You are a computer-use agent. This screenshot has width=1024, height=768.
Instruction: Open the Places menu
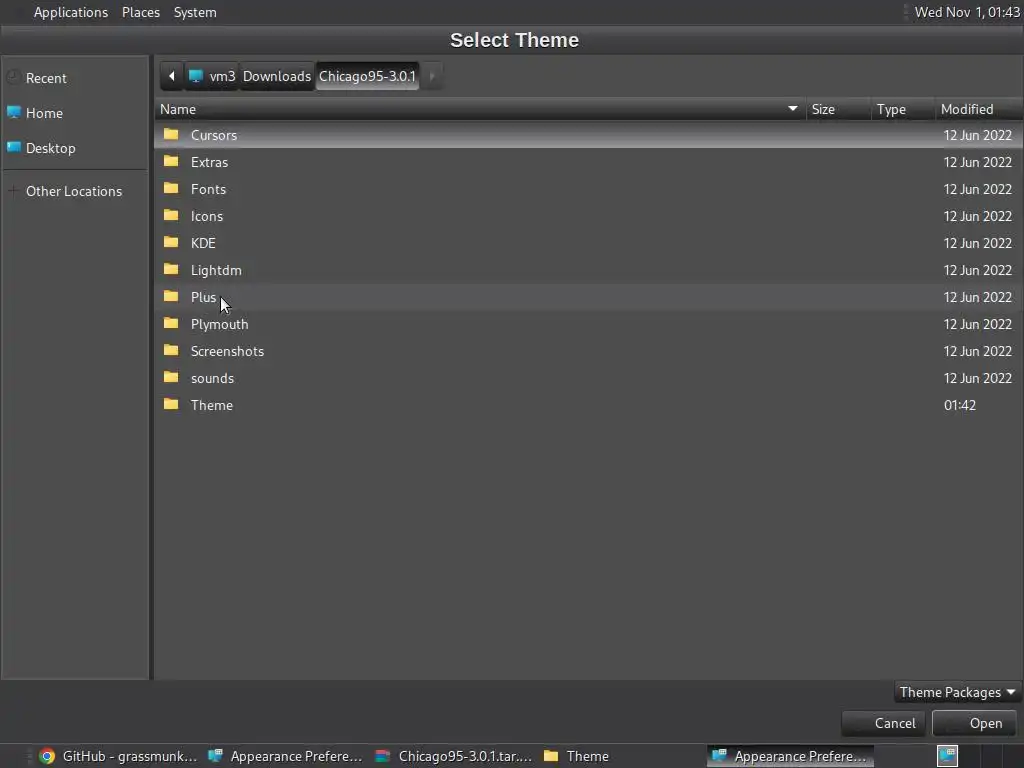click(x=140, y=12)
